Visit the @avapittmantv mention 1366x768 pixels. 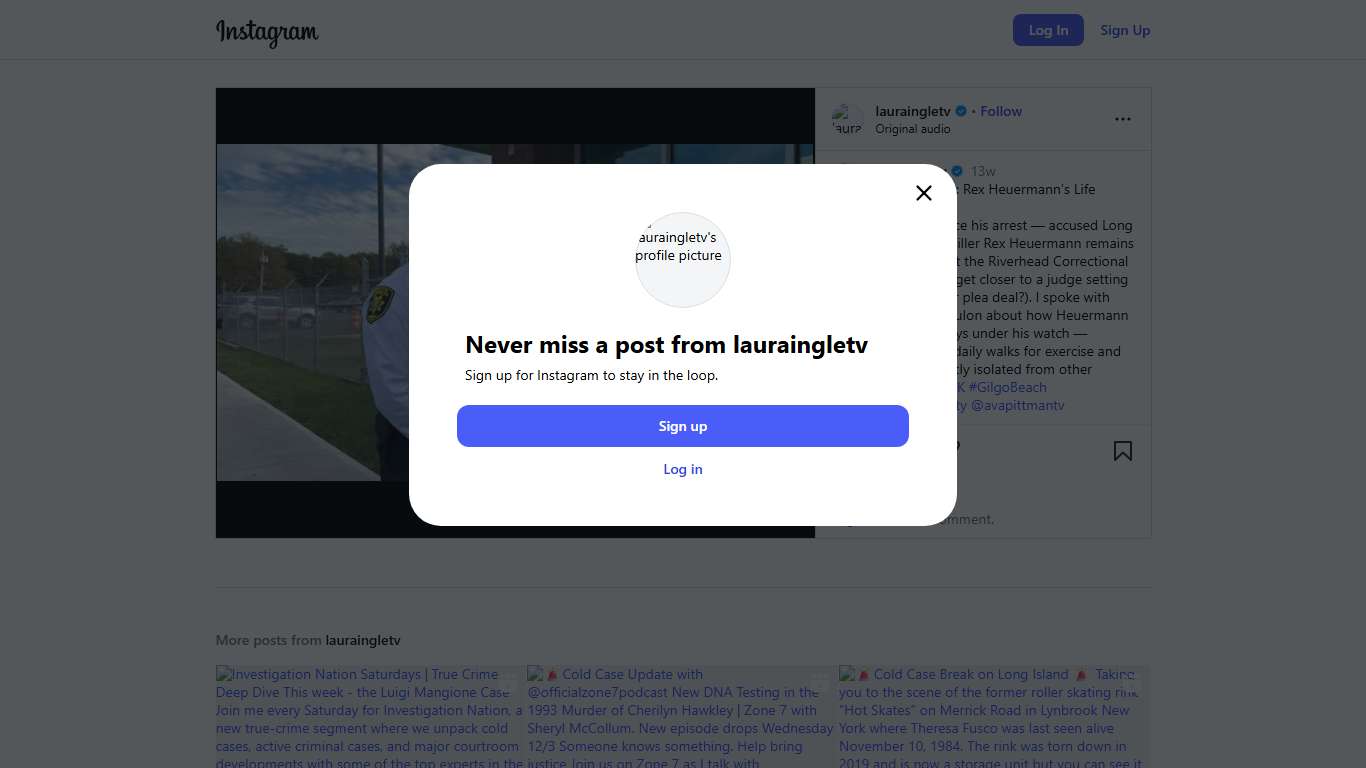point(1017,405)
